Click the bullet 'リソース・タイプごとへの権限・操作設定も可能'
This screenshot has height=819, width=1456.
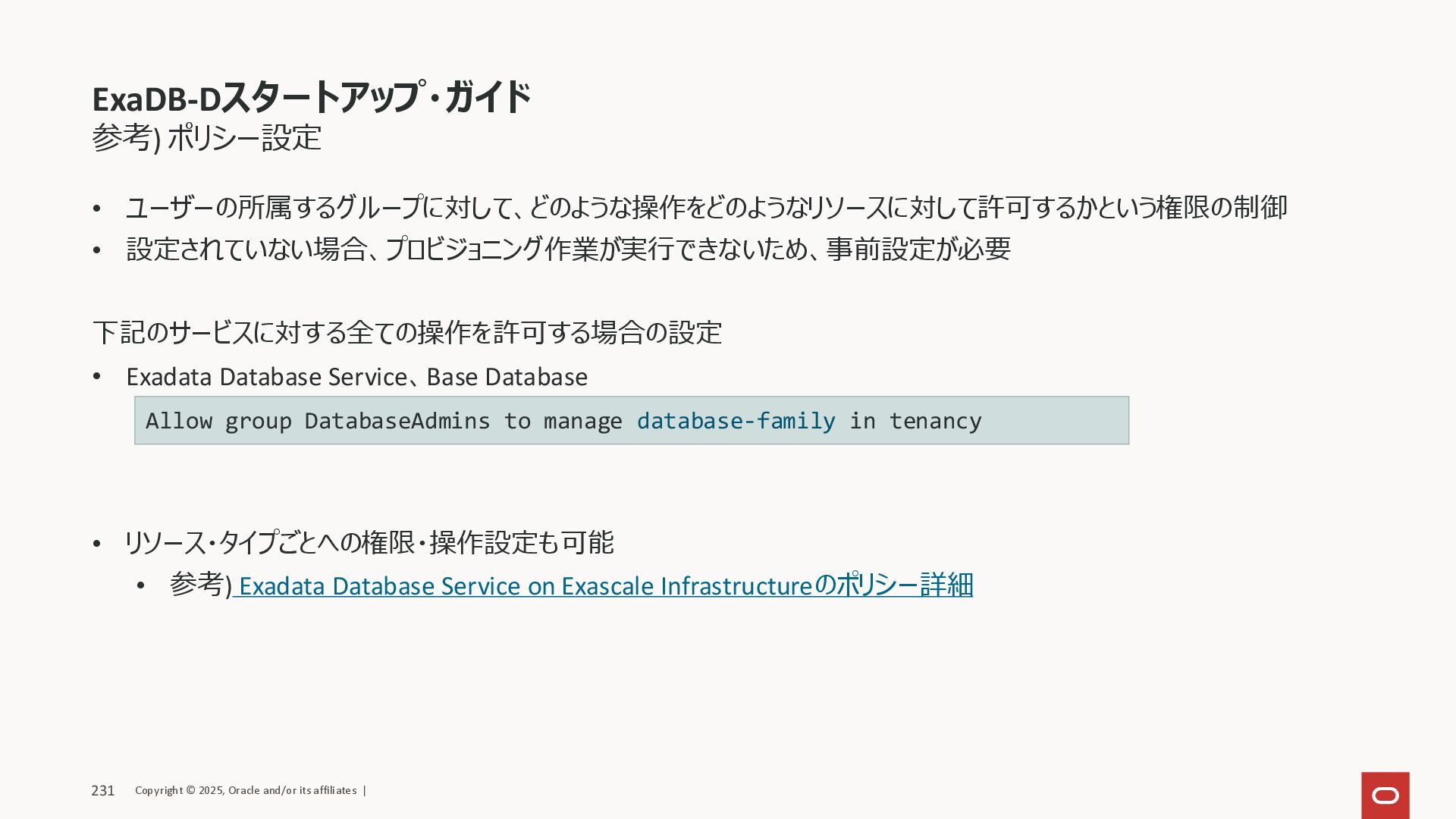(369, 542)
